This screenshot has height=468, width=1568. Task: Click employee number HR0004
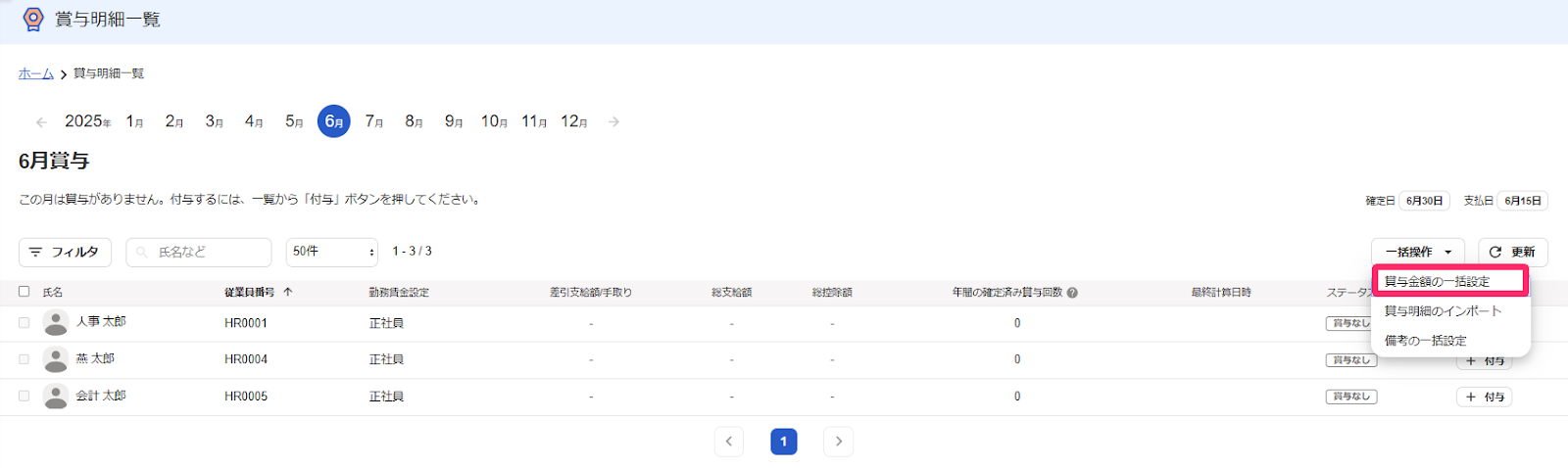pyautogui.click(x=246, y=359)
